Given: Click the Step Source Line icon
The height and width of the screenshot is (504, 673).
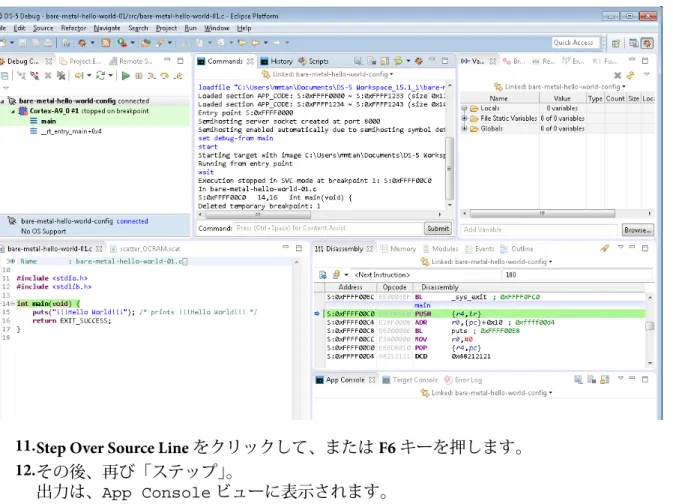Looking at the screenshot, I should pyautogui.click(x=152, y=76).
